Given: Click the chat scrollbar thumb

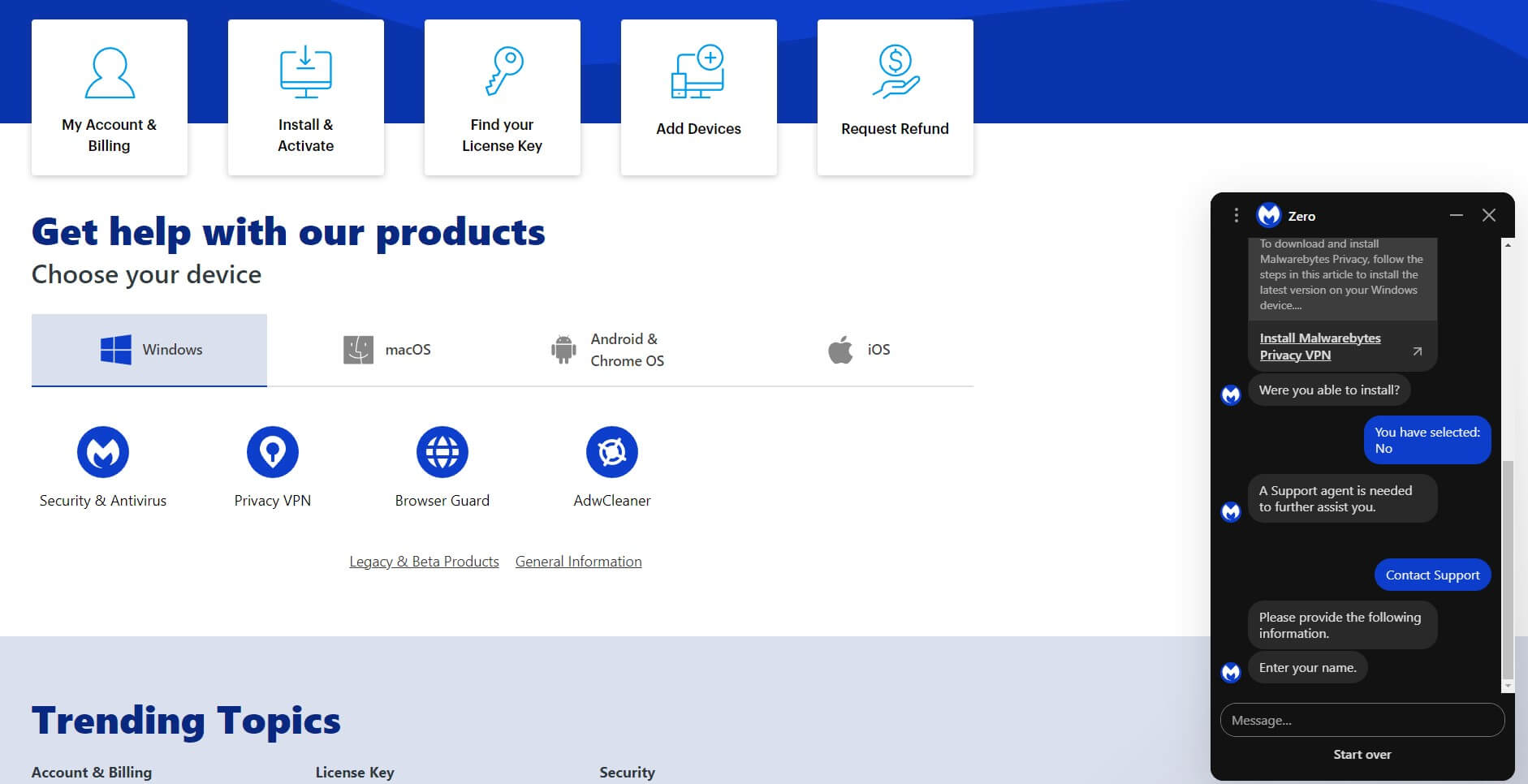Looking at the screenshot, I should click(1508, 569).
